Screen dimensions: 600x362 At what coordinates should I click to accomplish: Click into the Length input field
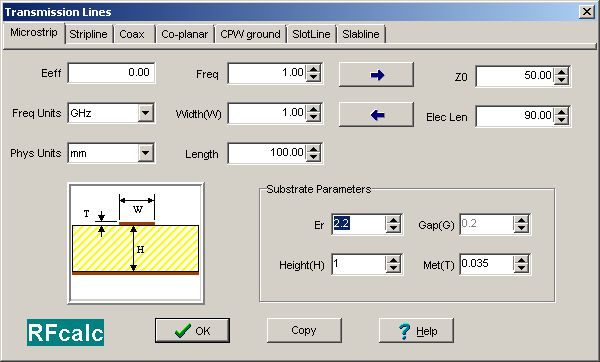click(267, 153)
